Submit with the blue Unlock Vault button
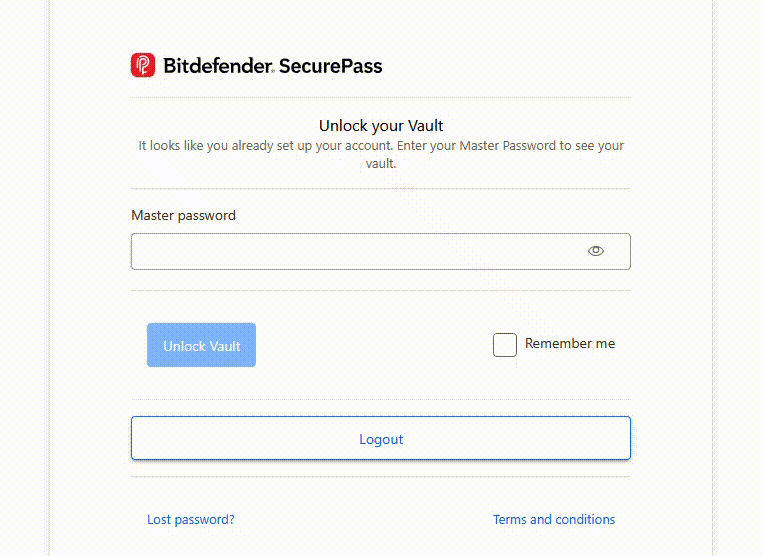 point(201,345)
